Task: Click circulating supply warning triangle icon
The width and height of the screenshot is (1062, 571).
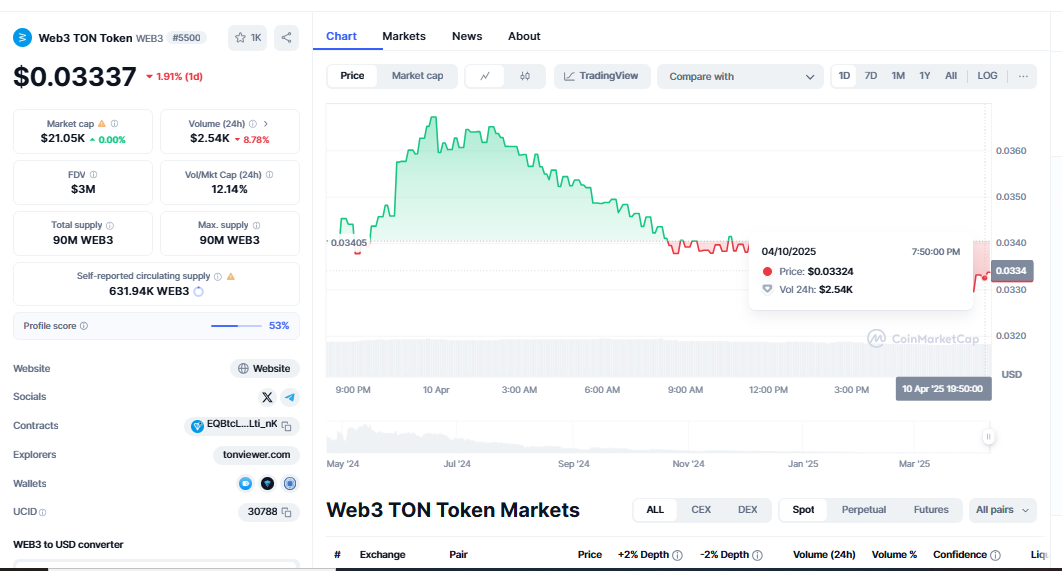Action: pos(231,276)
